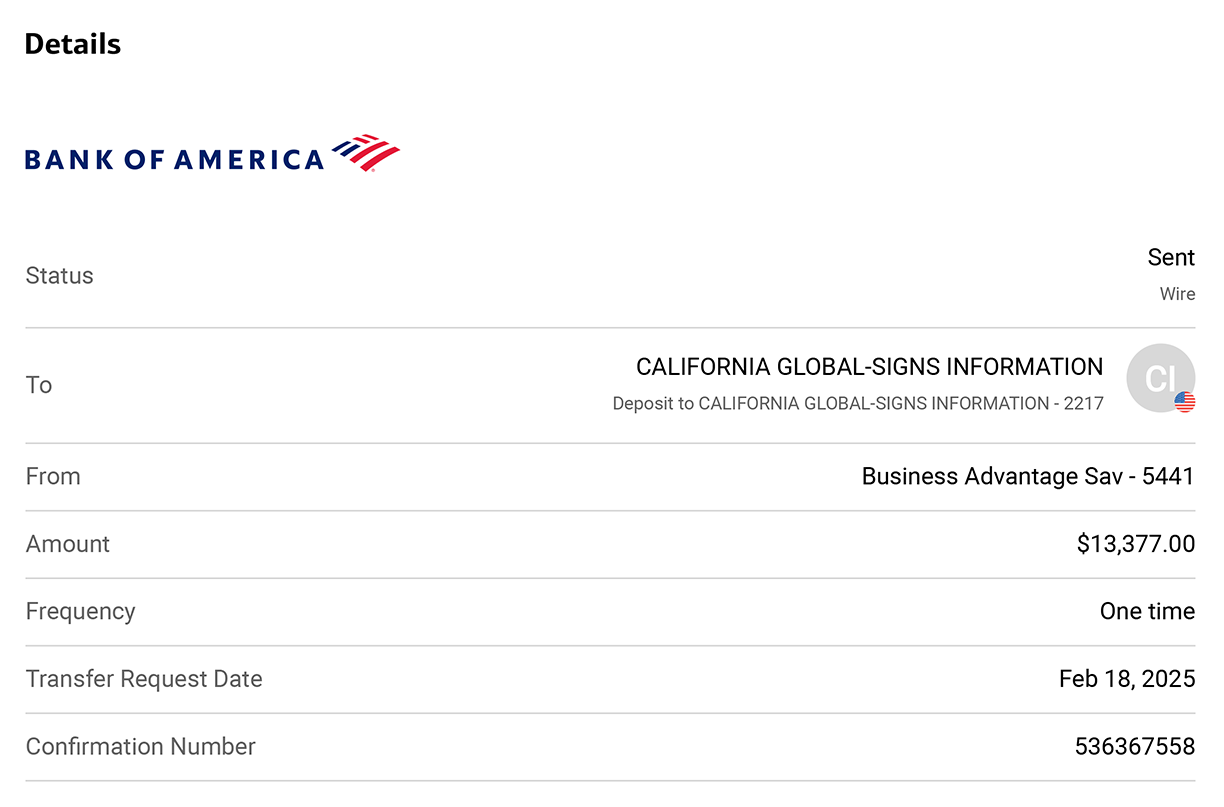Click the Bank of America flag logo

click(x=366, y=153)
